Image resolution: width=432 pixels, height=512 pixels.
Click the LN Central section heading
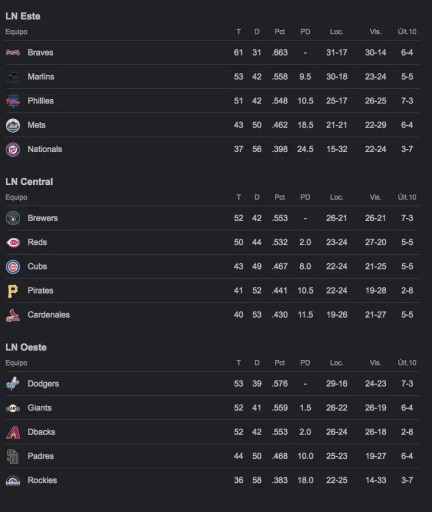click(x=29, y=182)
